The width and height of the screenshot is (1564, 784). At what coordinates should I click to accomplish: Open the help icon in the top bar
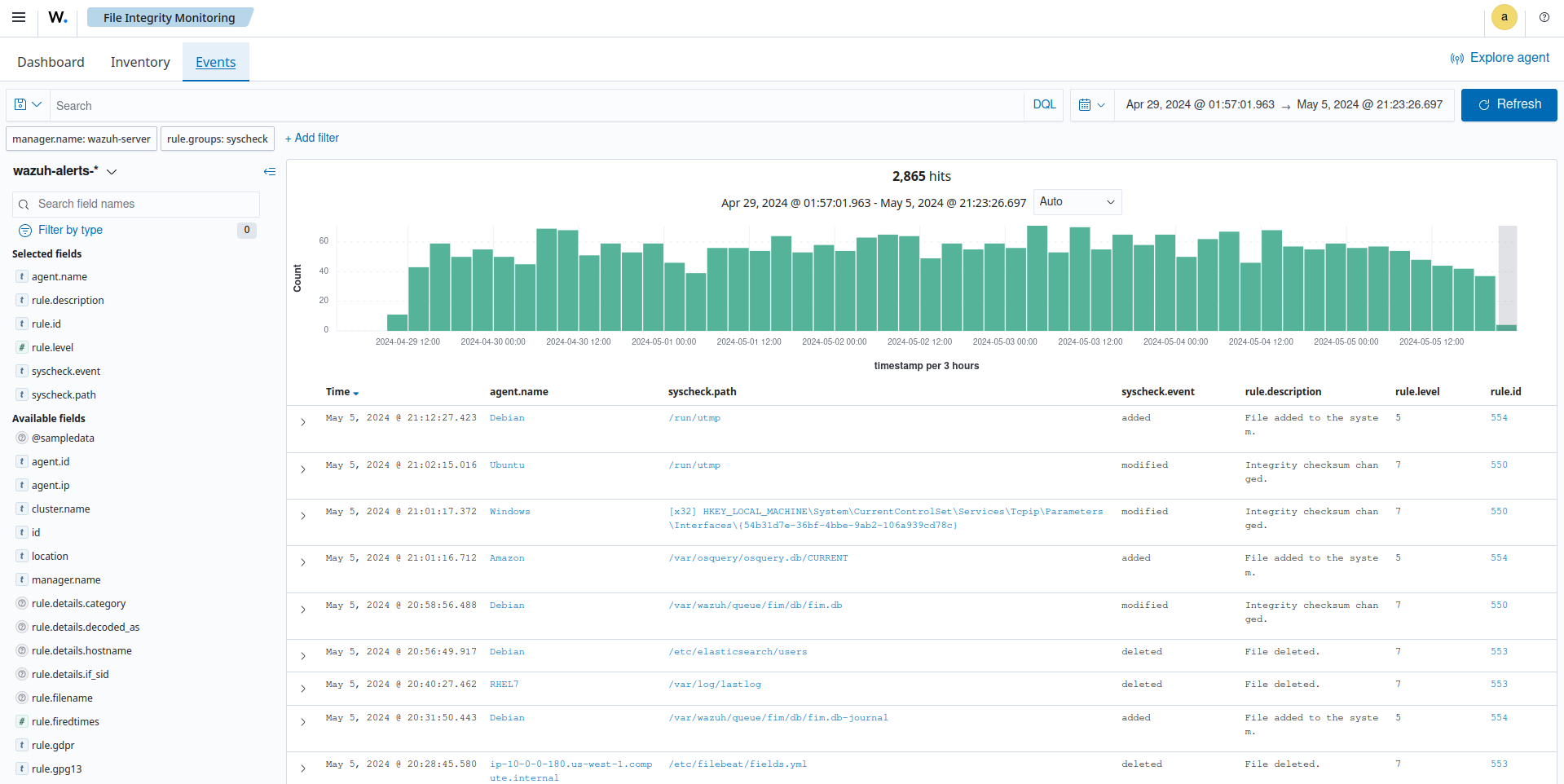click(x=1544, y=17)
